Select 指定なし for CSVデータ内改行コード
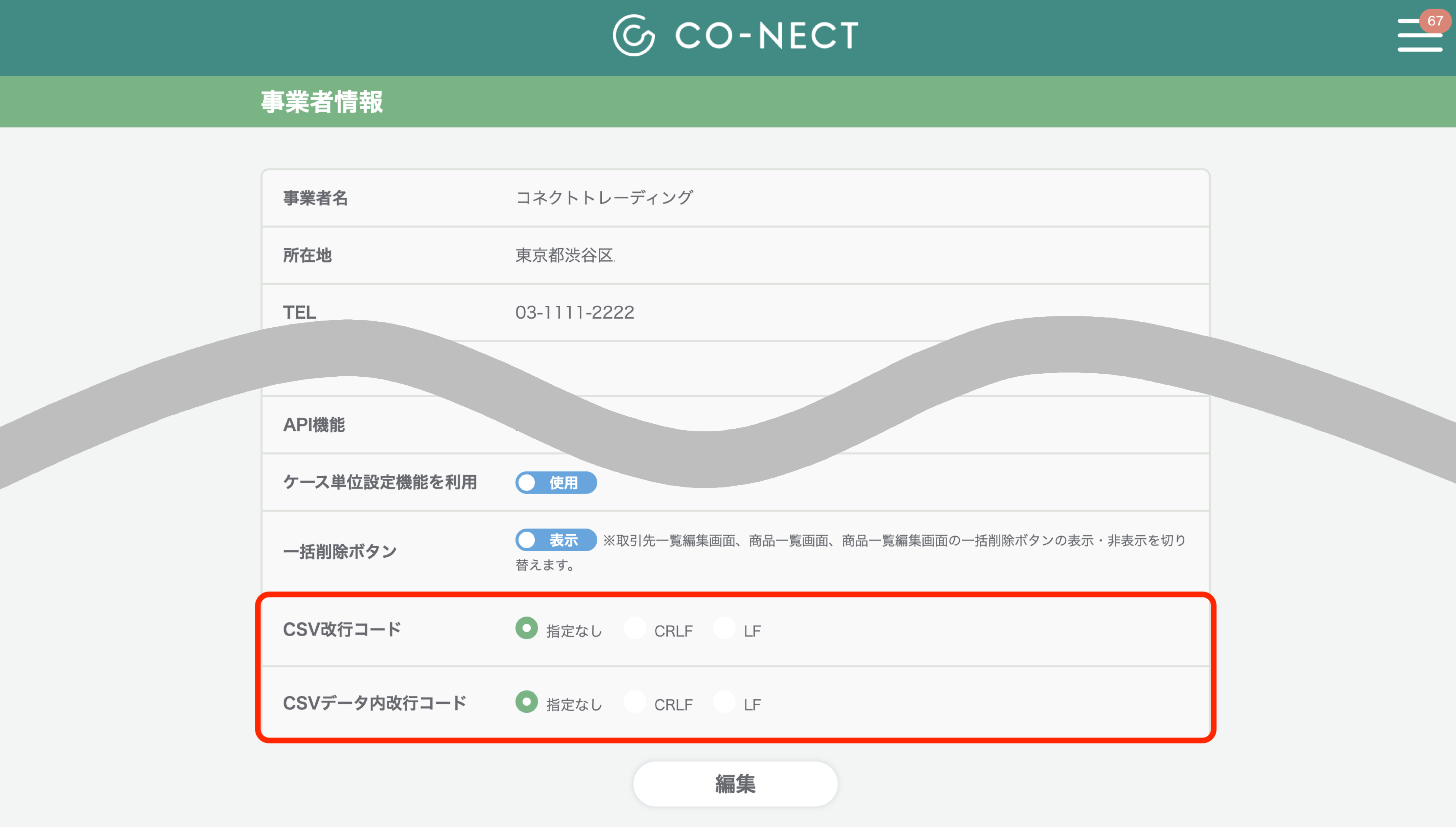Screen dimensions: 1456x827 point(527,703)
